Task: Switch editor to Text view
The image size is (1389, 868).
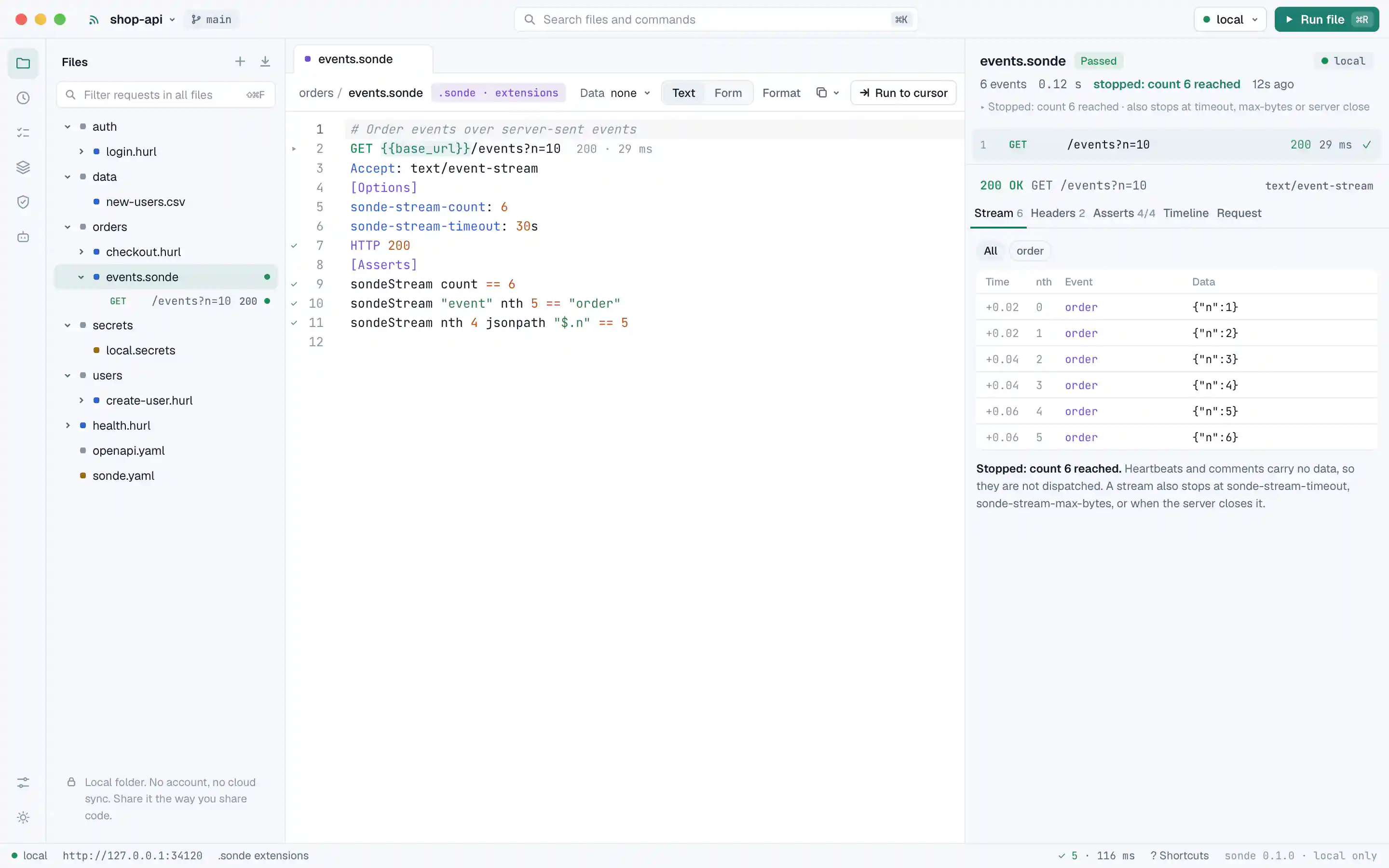Action: (x=683, y=93)
